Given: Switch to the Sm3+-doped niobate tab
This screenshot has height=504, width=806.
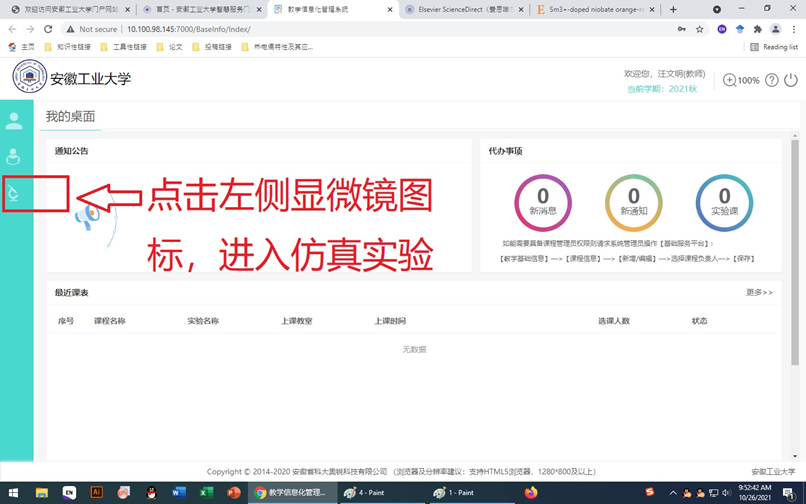Looking at the screenshot, I should tap(594, 9).
